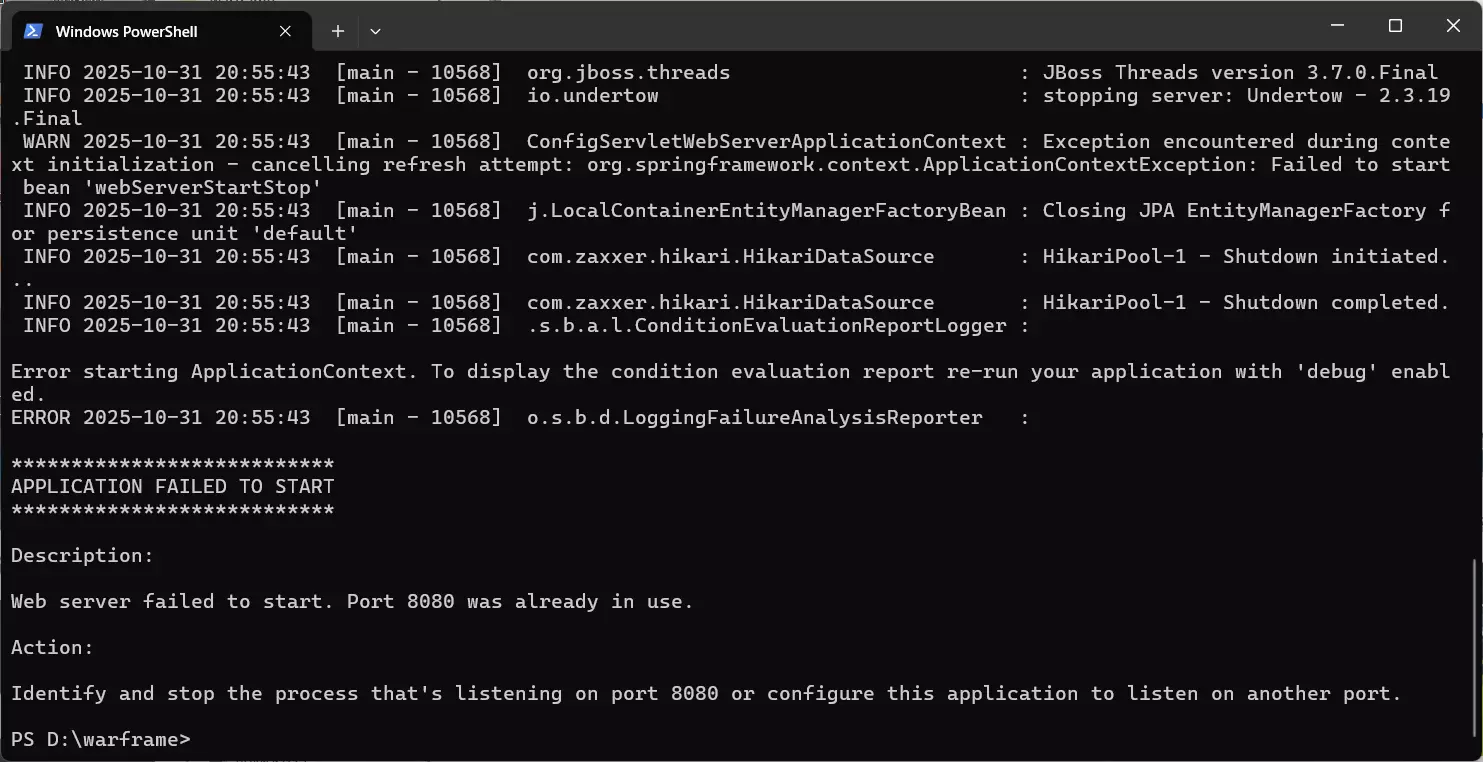Click the PowerShell icon on the tab
This screenshot has width=1483, height=762.
(33, 31)
